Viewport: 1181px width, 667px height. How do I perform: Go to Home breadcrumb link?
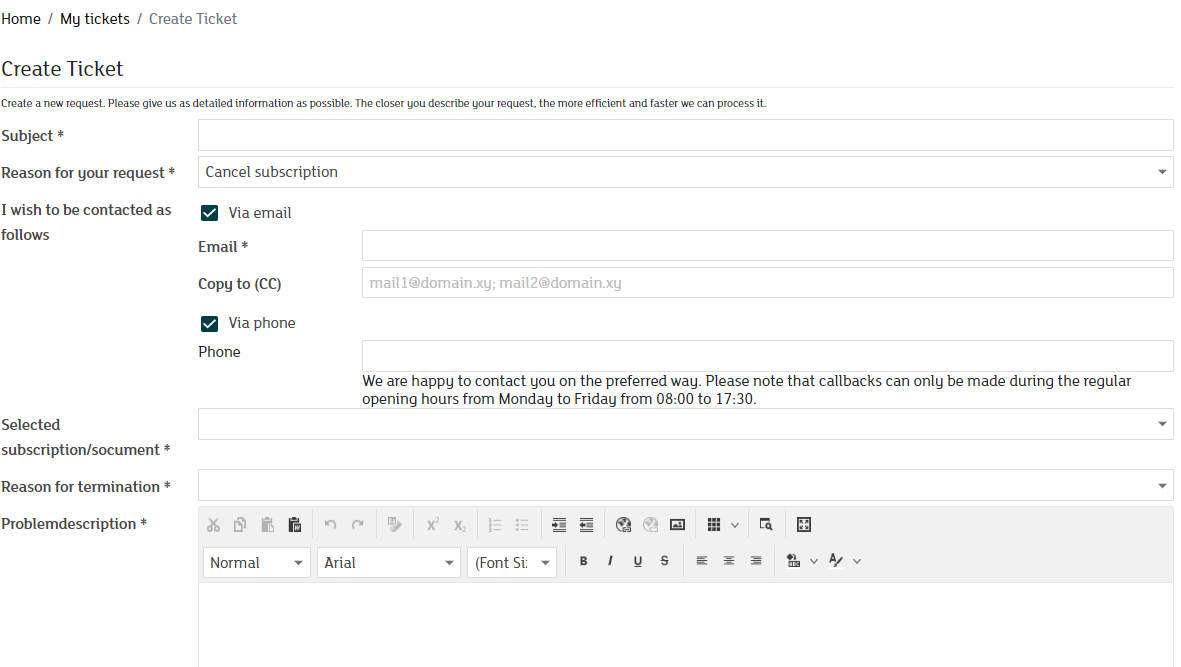click(x=21, y=19)
